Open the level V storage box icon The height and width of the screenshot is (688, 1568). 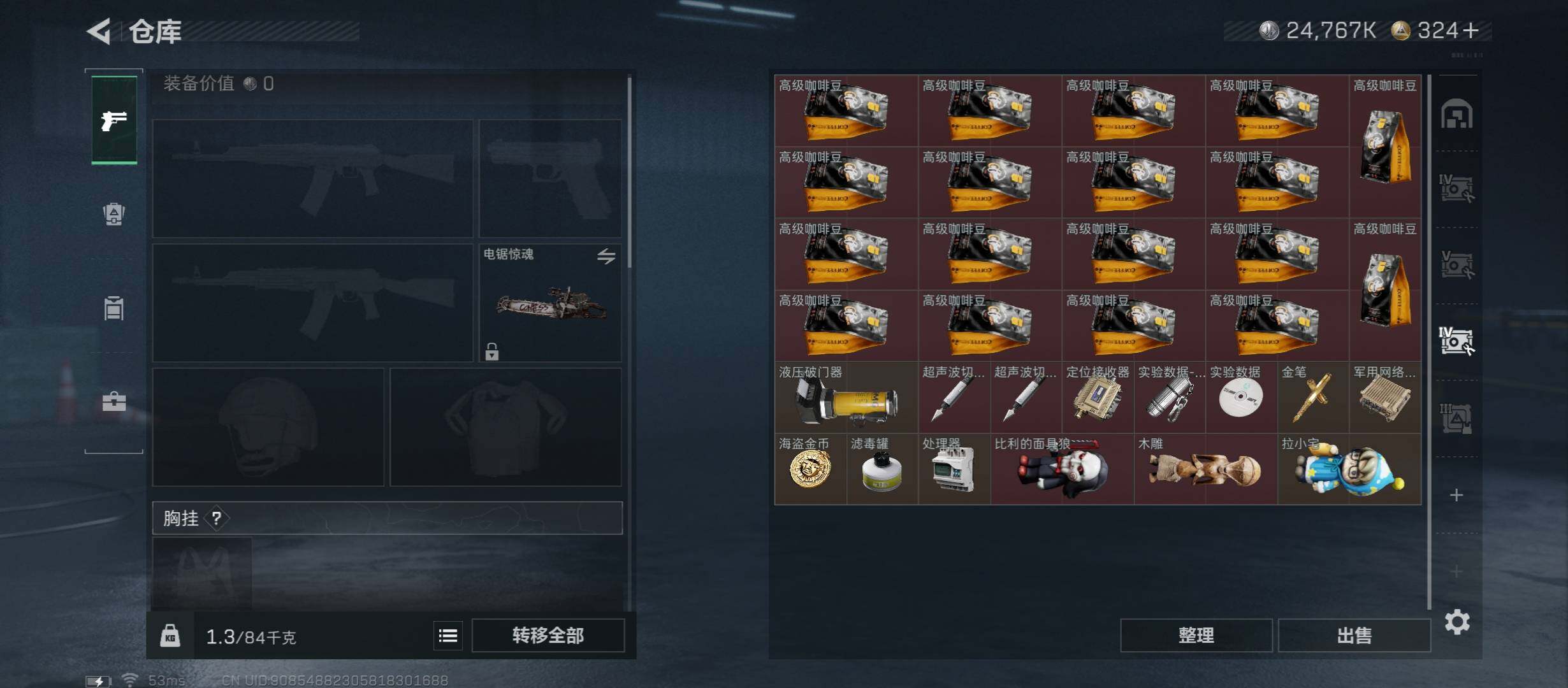[1456, 264]
